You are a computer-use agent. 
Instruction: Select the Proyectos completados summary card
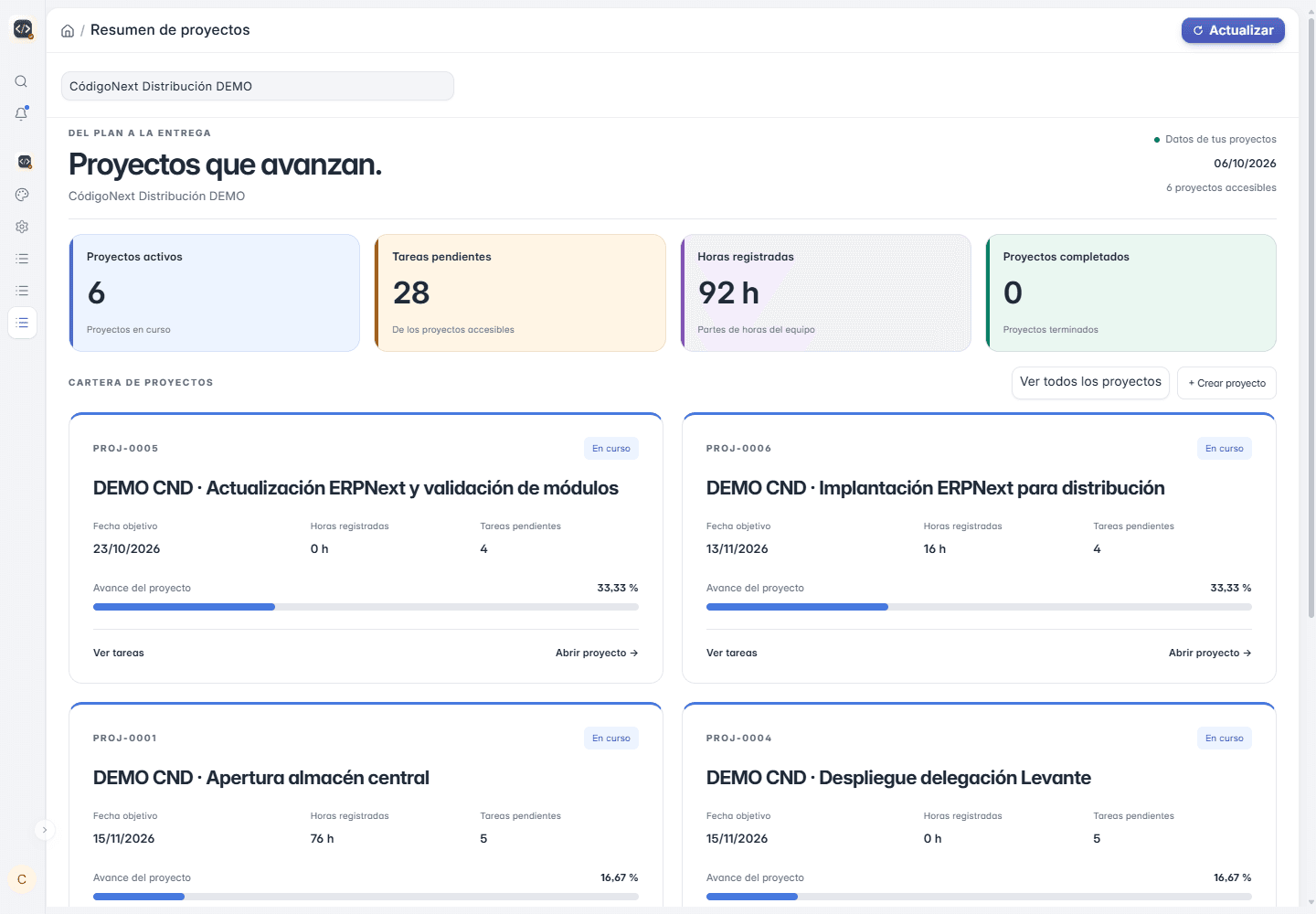1131,293
